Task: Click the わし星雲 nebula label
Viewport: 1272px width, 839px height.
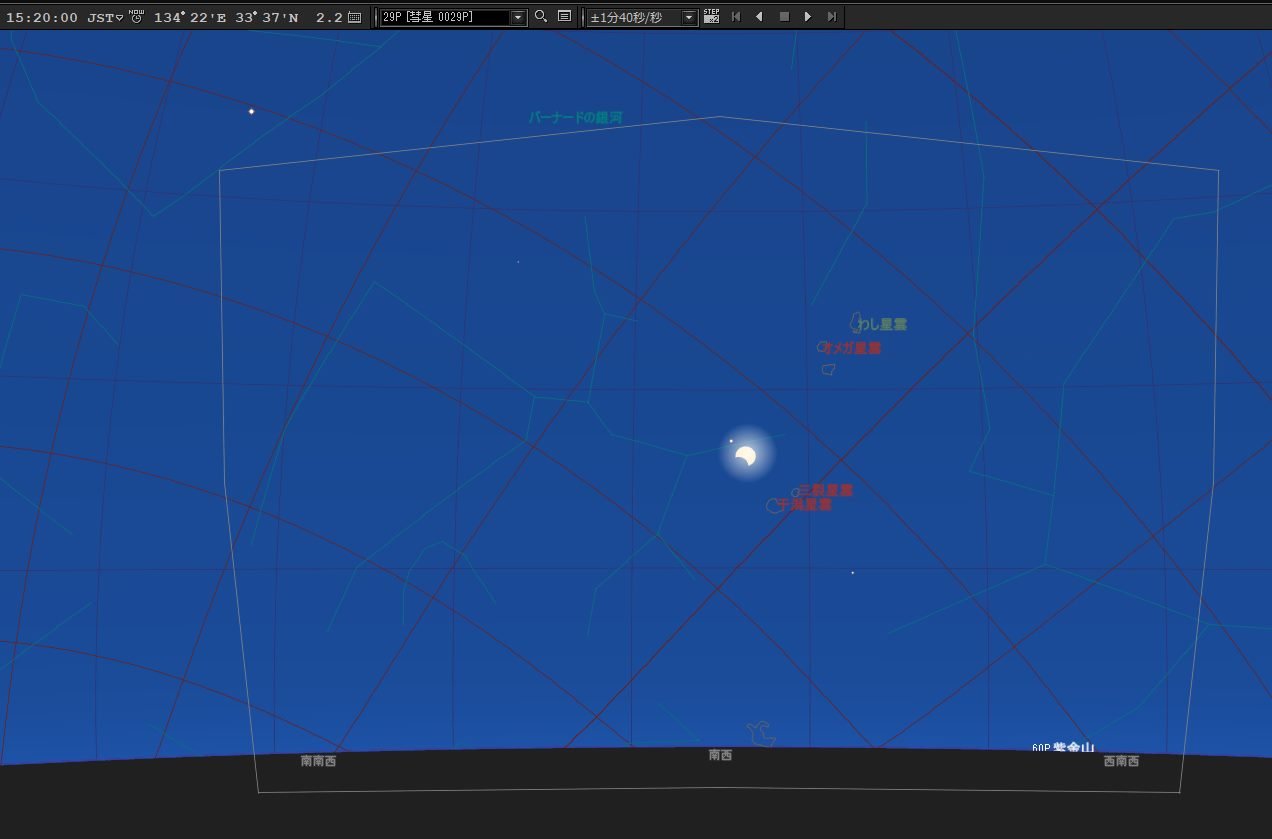Action: (x=882, y=325)
